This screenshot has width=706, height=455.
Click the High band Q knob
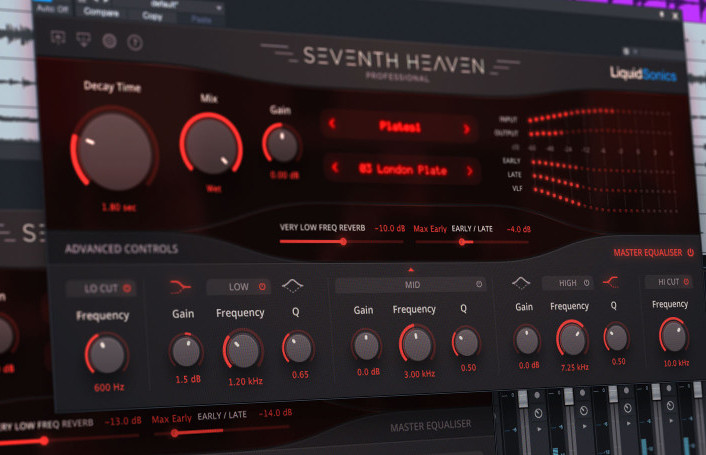(616, 337)
